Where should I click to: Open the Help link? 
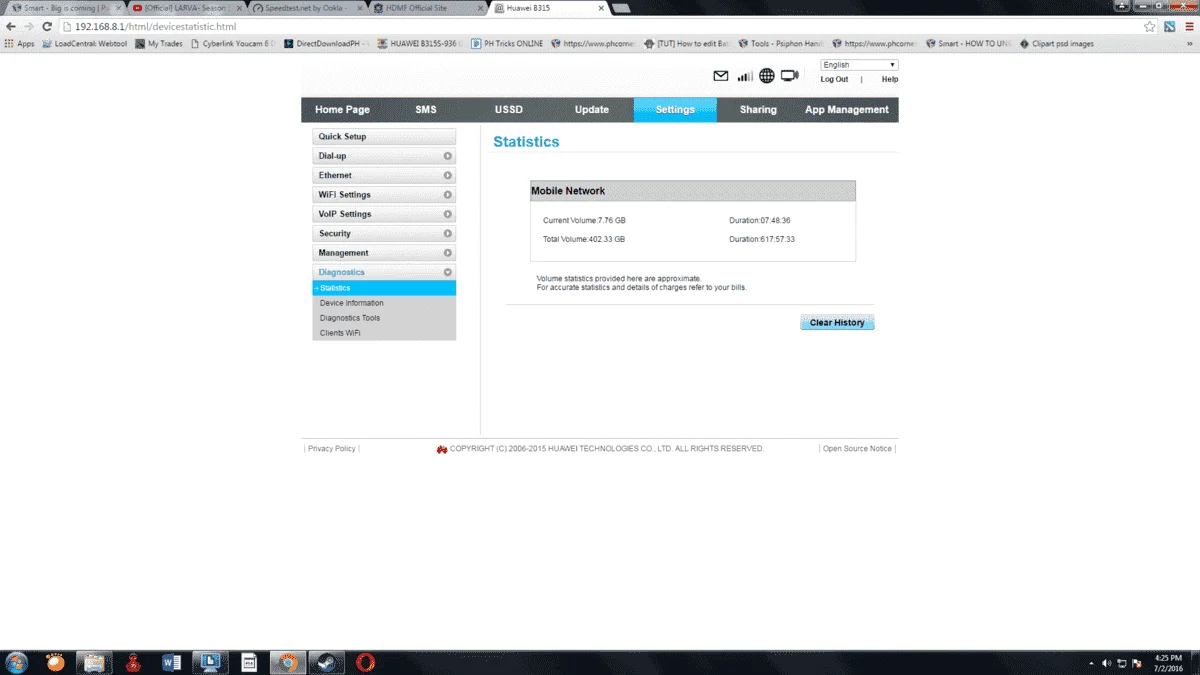(890, 79)
